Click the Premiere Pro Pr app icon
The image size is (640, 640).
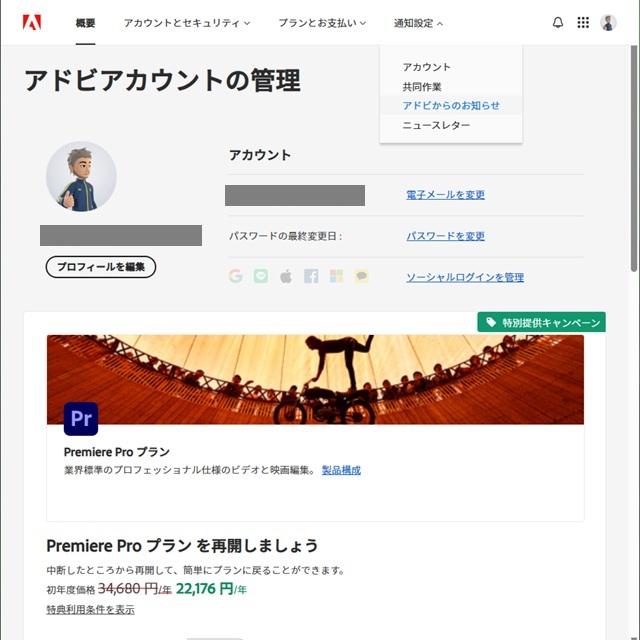tap(81, 419)
